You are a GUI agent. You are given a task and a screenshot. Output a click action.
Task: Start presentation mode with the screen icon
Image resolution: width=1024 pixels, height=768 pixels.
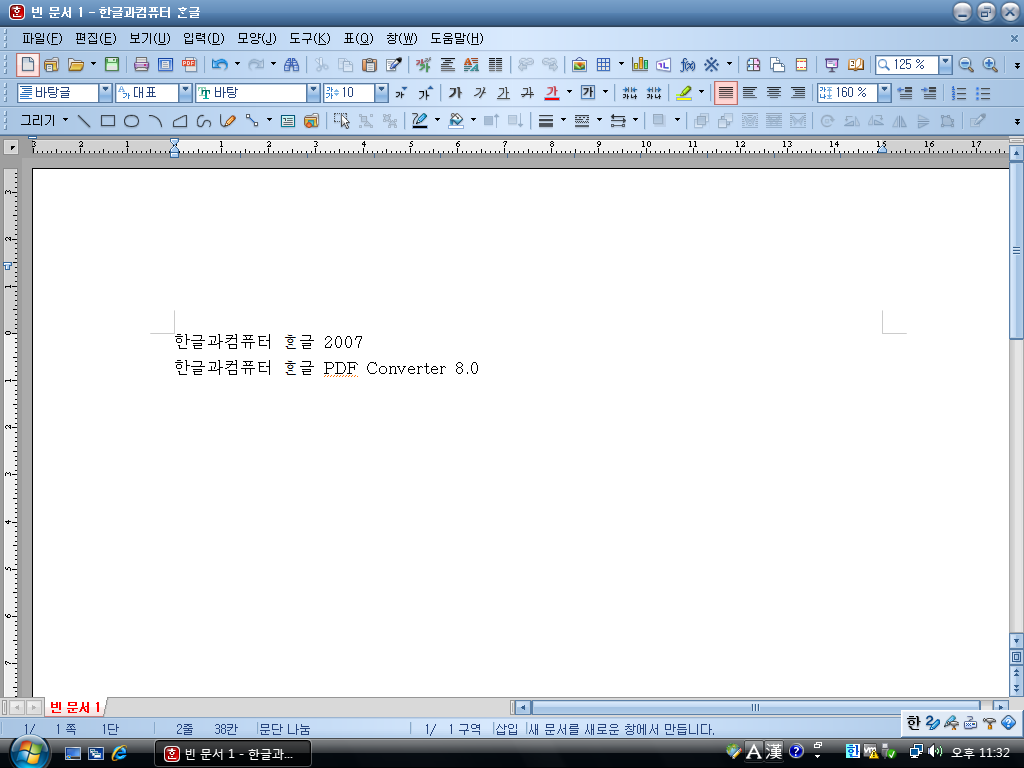click(x=831, y=65)
